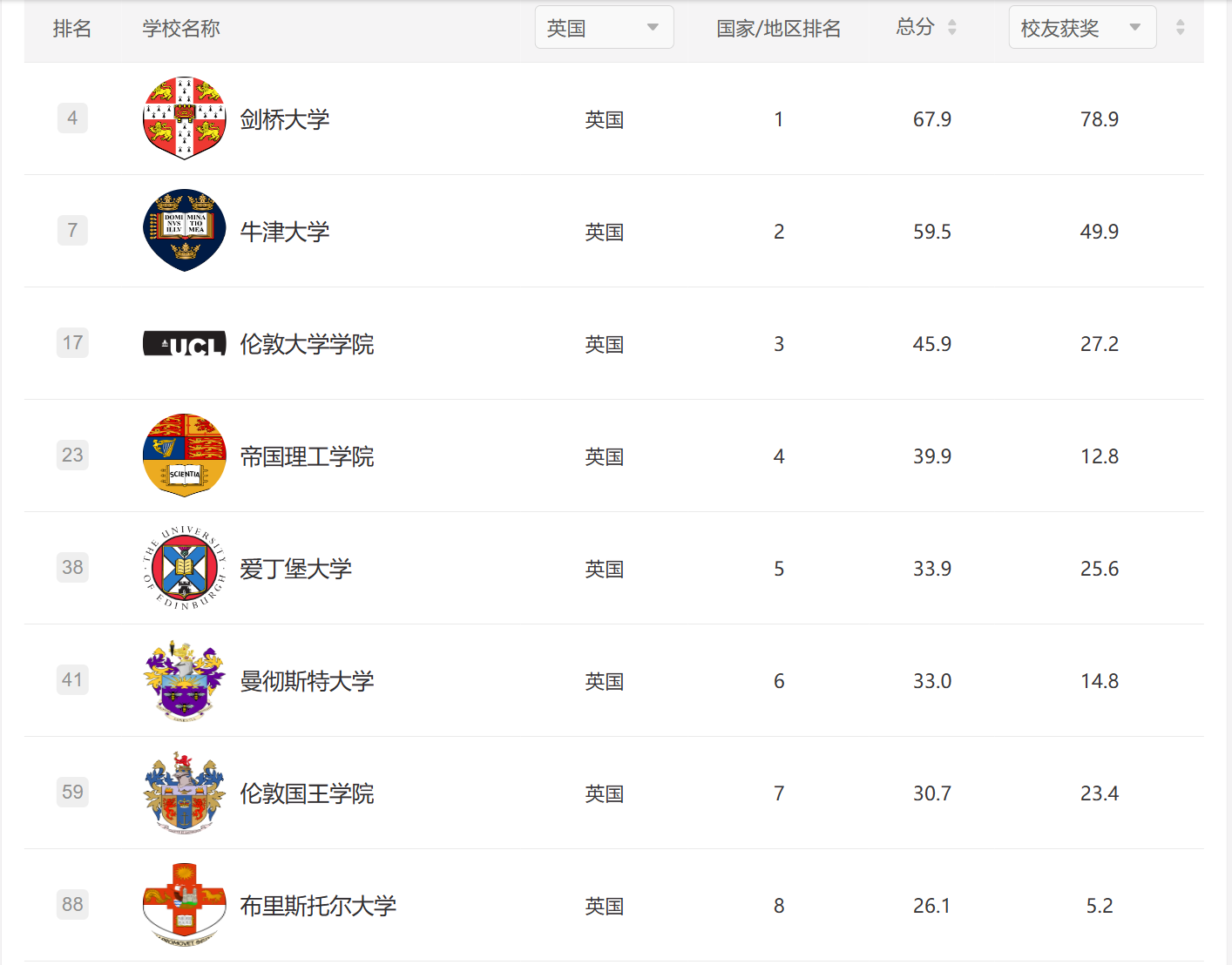Viewport: 1232px width, 965px height.
Task: Click national rank 3 in UCL row
Action: click(x=779, y=344)
